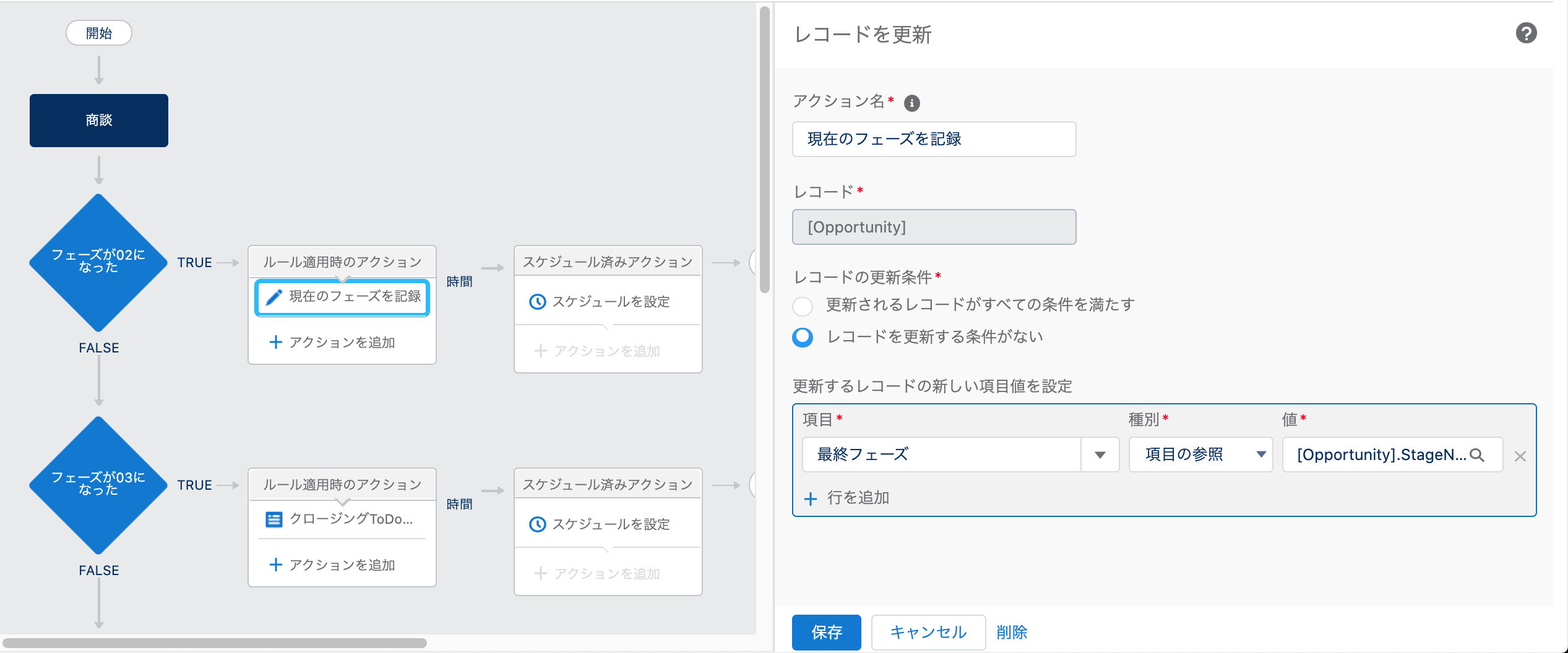Image resolution: width=1568 pixels, height=653 pixels.
Task: Select レコードを更新する条件がない radio option
Action: coord(803,338)
